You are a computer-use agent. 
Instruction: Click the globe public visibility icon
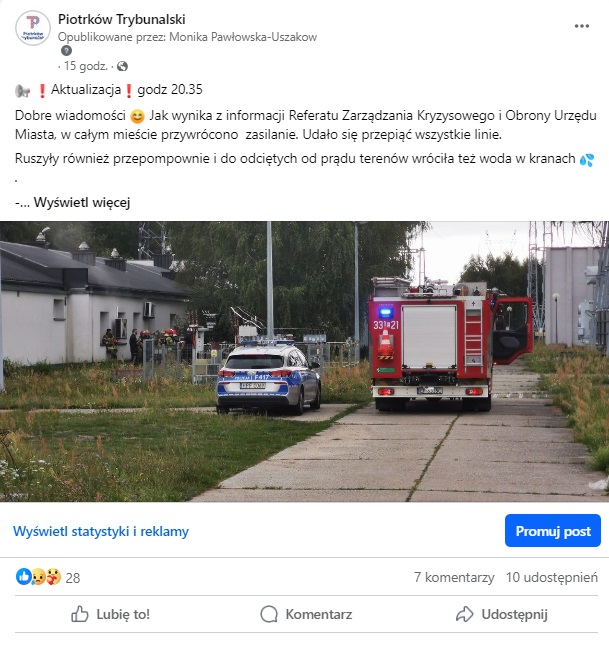(x=122, y=66)
